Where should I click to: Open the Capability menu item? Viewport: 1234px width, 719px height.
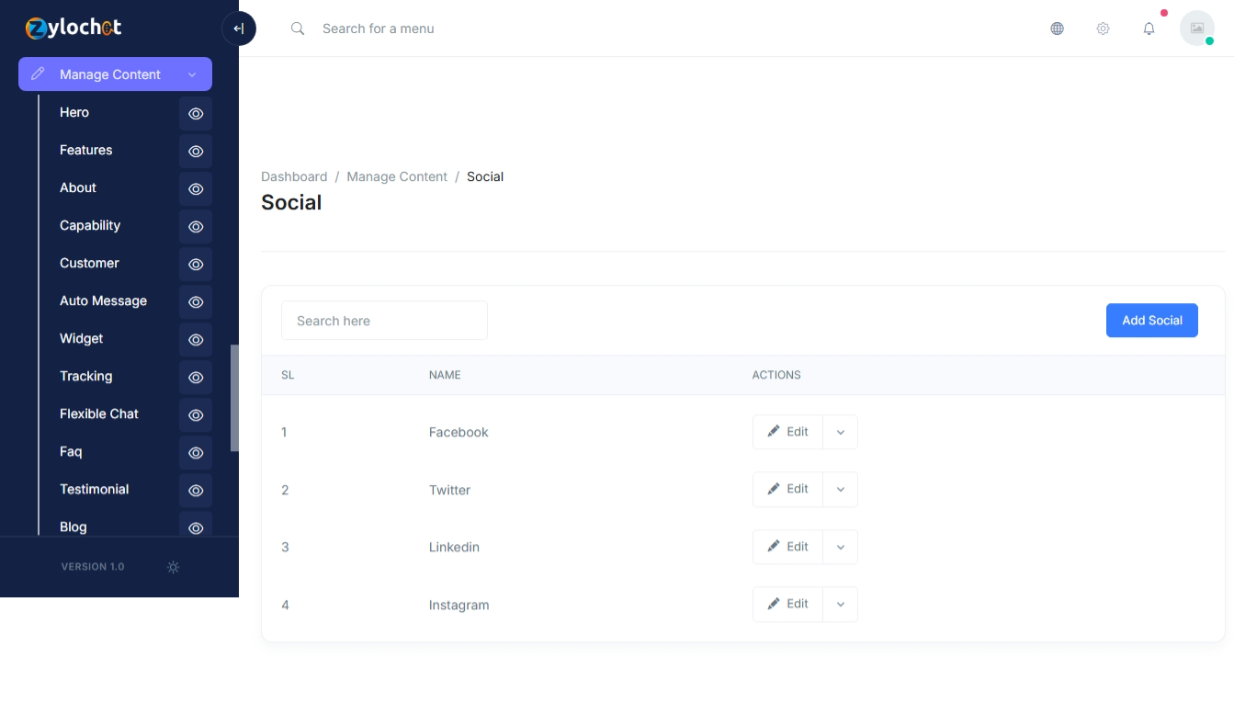click(90, 225)
